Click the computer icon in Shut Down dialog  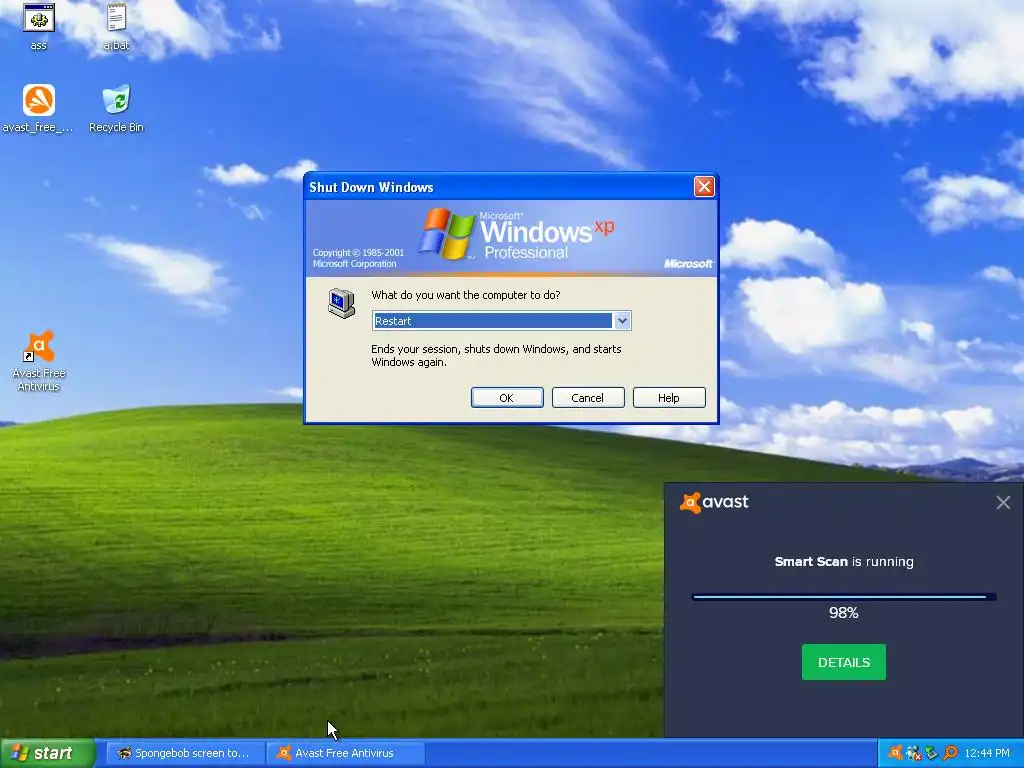pyautogui.click(x=342, y=303)
